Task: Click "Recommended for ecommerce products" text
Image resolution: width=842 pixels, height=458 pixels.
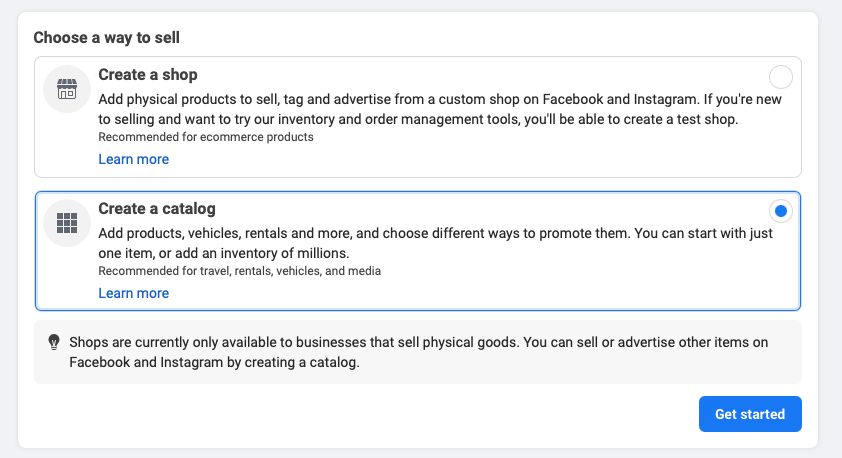Action: 205,137
